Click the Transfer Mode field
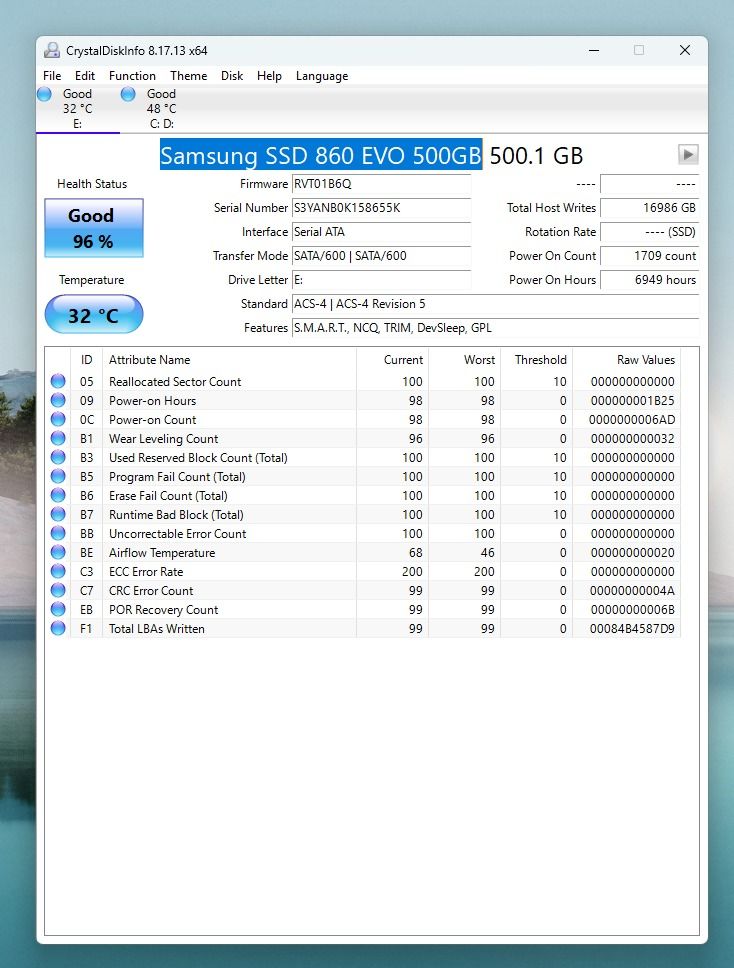Viewport: 734px width, 968px height. click(381, 256)
